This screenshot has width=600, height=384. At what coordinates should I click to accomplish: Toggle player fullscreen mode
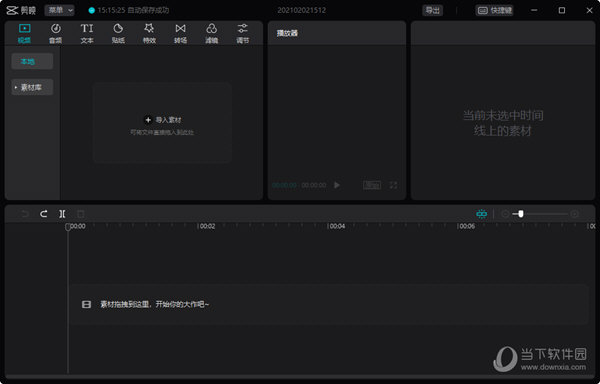point(393,185)
